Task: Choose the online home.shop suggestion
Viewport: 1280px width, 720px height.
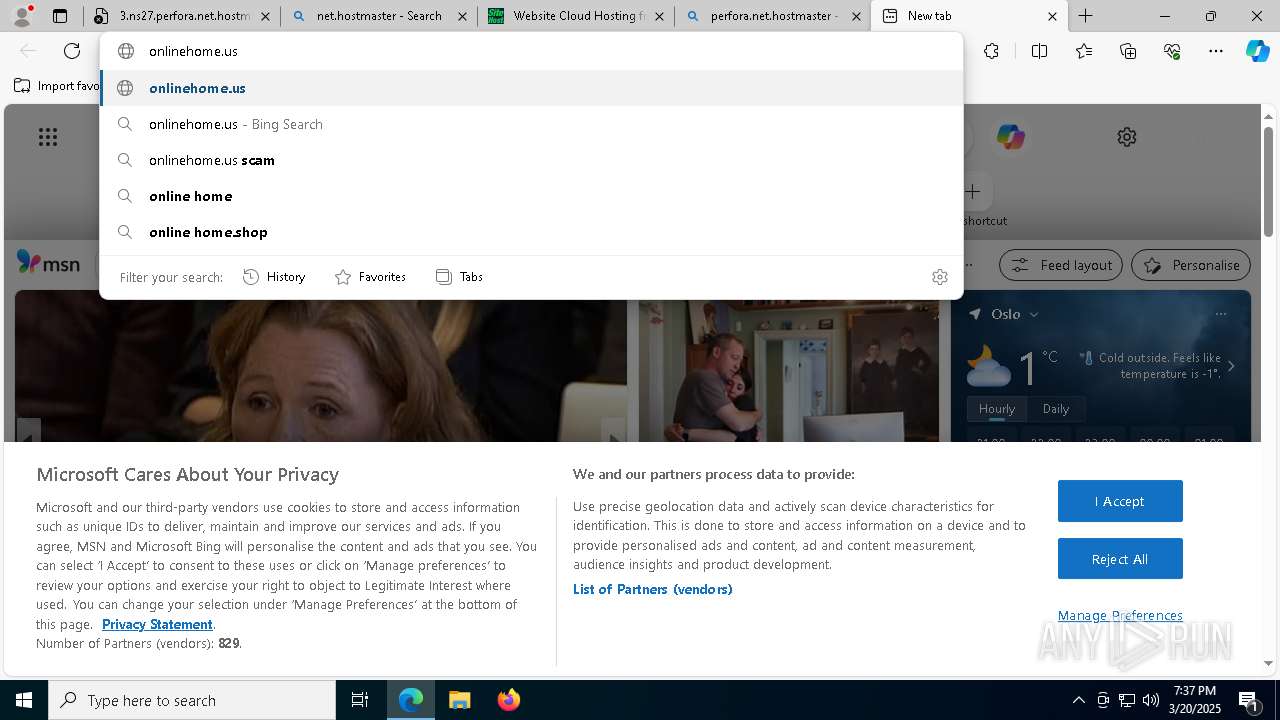Action: pos(532,232)
